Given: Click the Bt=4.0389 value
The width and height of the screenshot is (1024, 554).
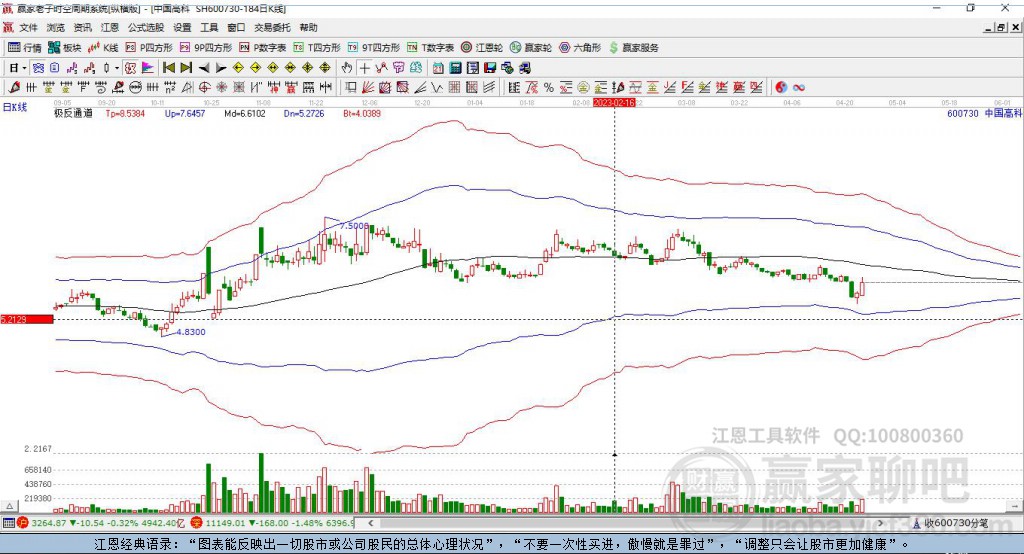Looking at the screenshot, I should [362, 114].
